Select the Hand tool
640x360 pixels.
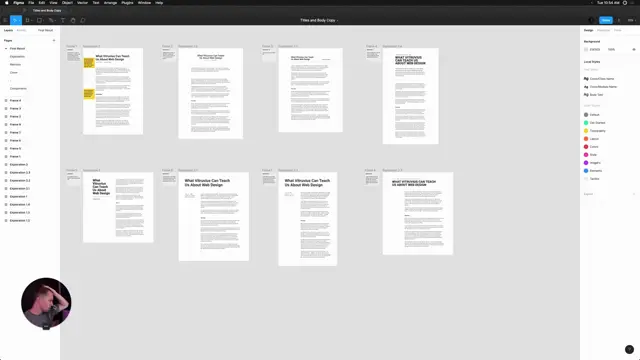73,20
